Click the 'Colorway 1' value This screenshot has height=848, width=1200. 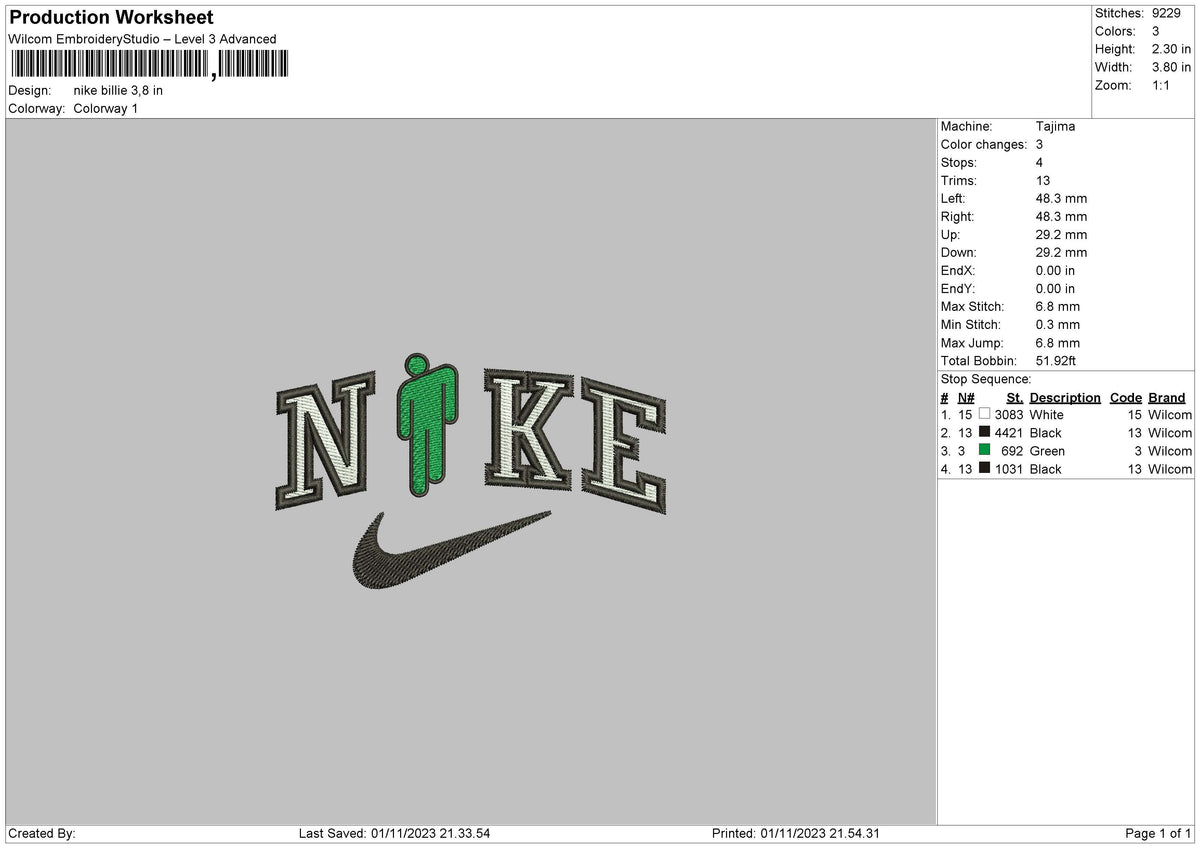[106, 108]
